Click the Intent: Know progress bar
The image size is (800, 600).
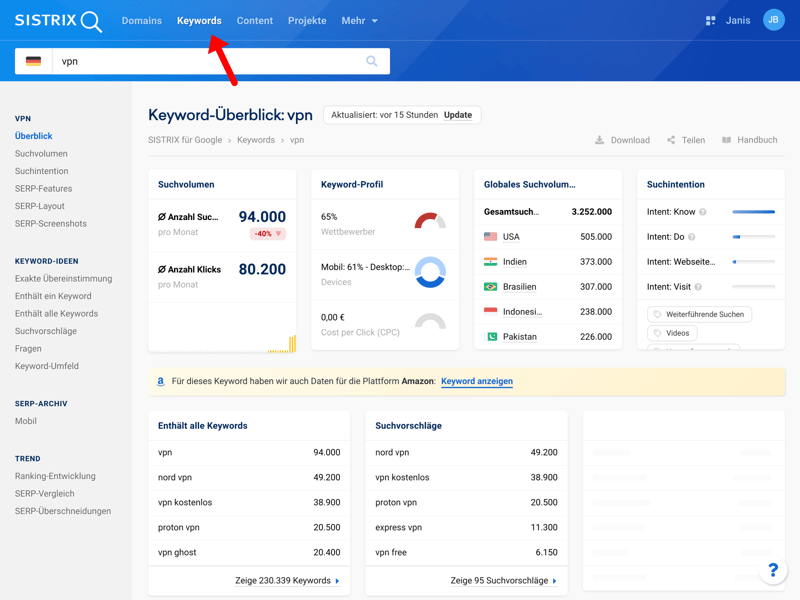point(753,212)
